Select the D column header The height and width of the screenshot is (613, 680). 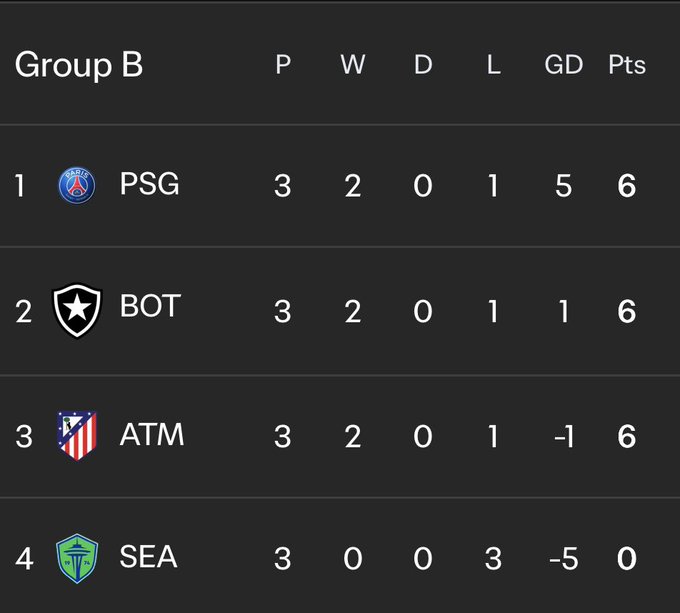tap(423, 65)
